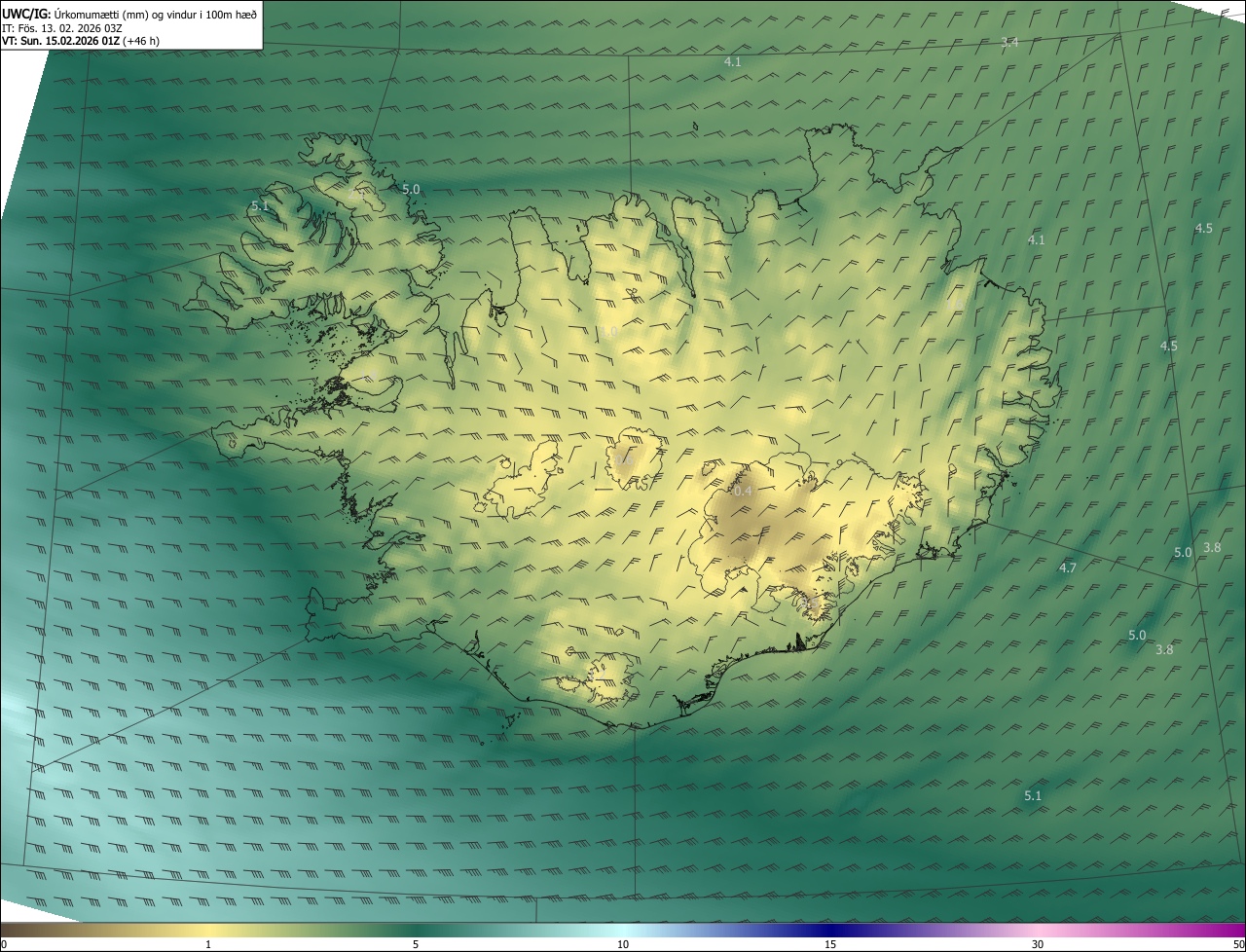Click the colorbar tick label '10'

pyautogui.click(x=623, y=944)
